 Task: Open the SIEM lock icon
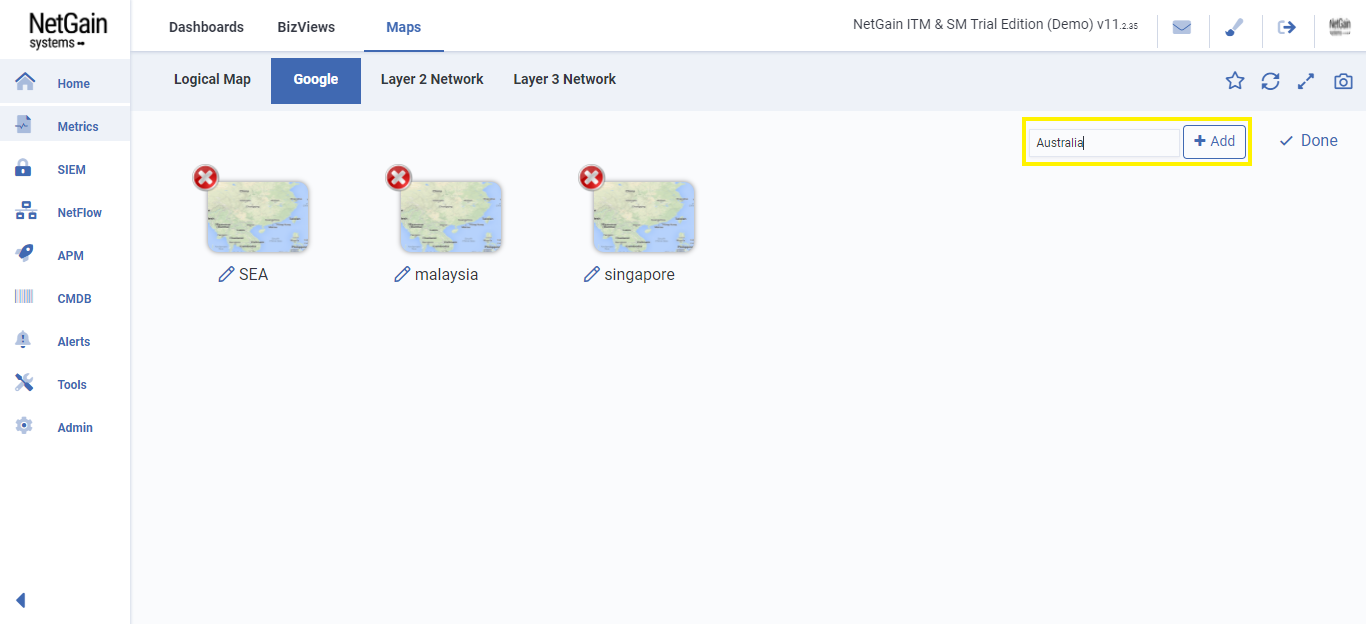tap(24, 168)
